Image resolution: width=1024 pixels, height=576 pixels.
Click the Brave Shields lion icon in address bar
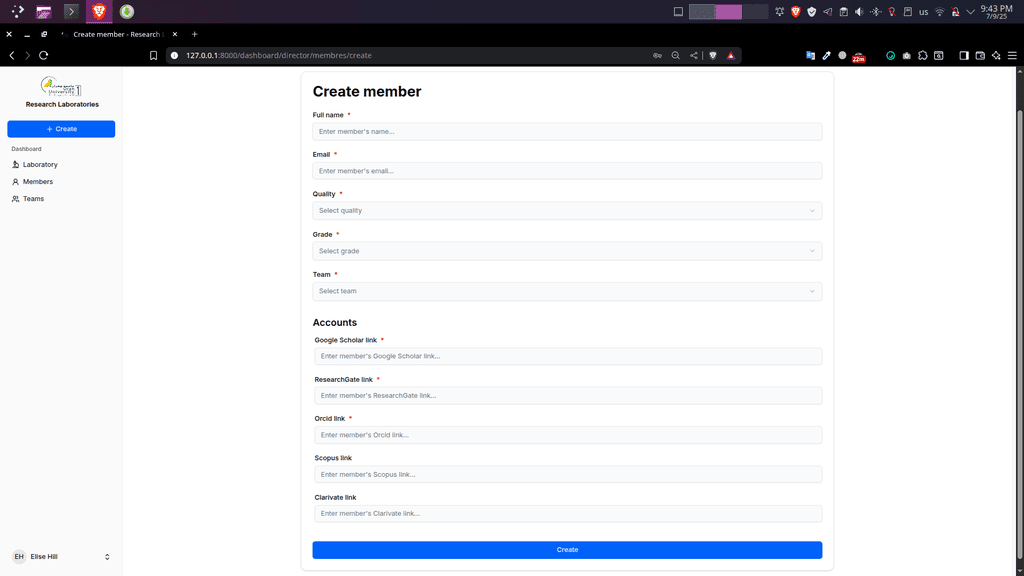coord(713,56)
